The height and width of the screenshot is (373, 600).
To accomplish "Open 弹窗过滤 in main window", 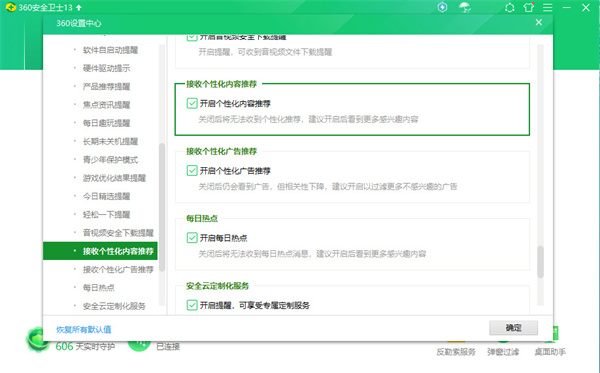I will (x=503, y=352).
